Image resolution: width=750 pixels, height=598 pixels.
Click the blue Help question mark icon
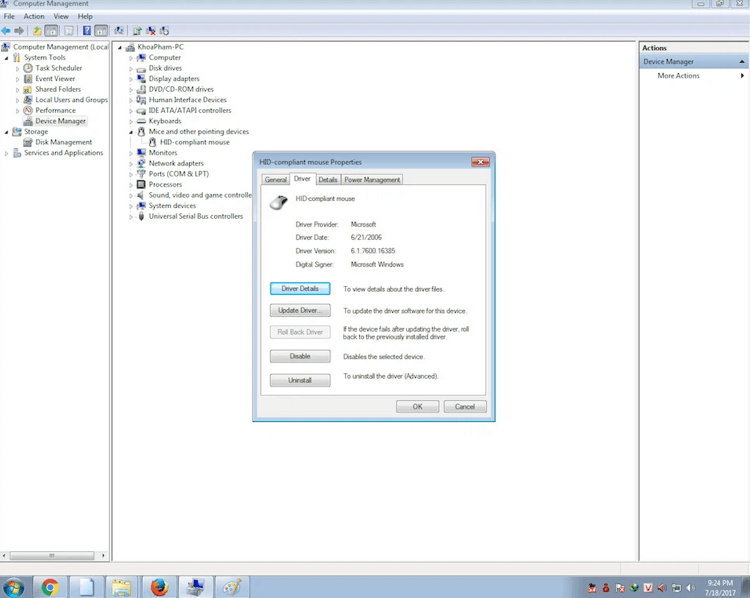click(87, 31)
